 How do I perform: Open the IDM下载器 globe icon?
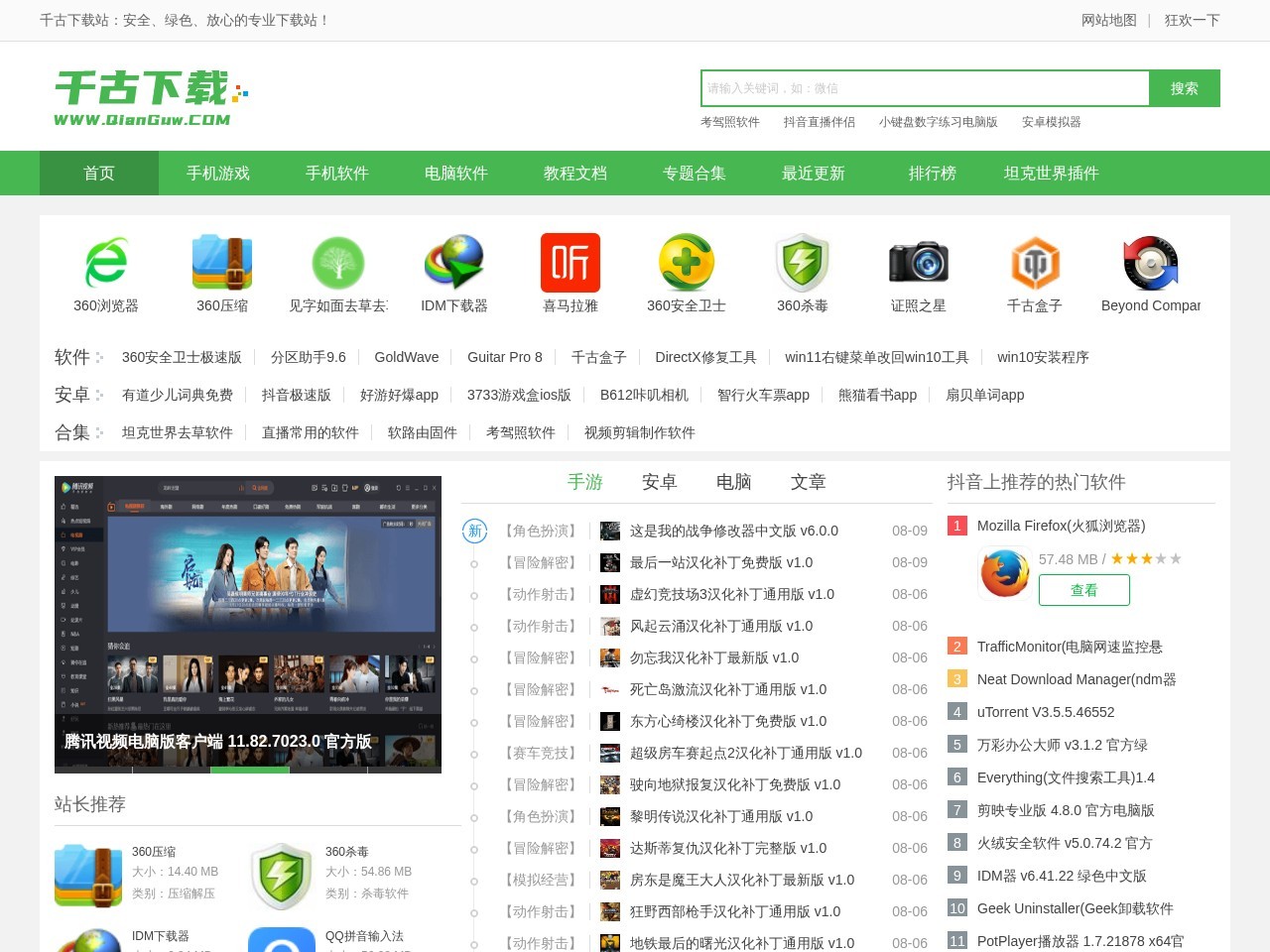tap(454, 263)
